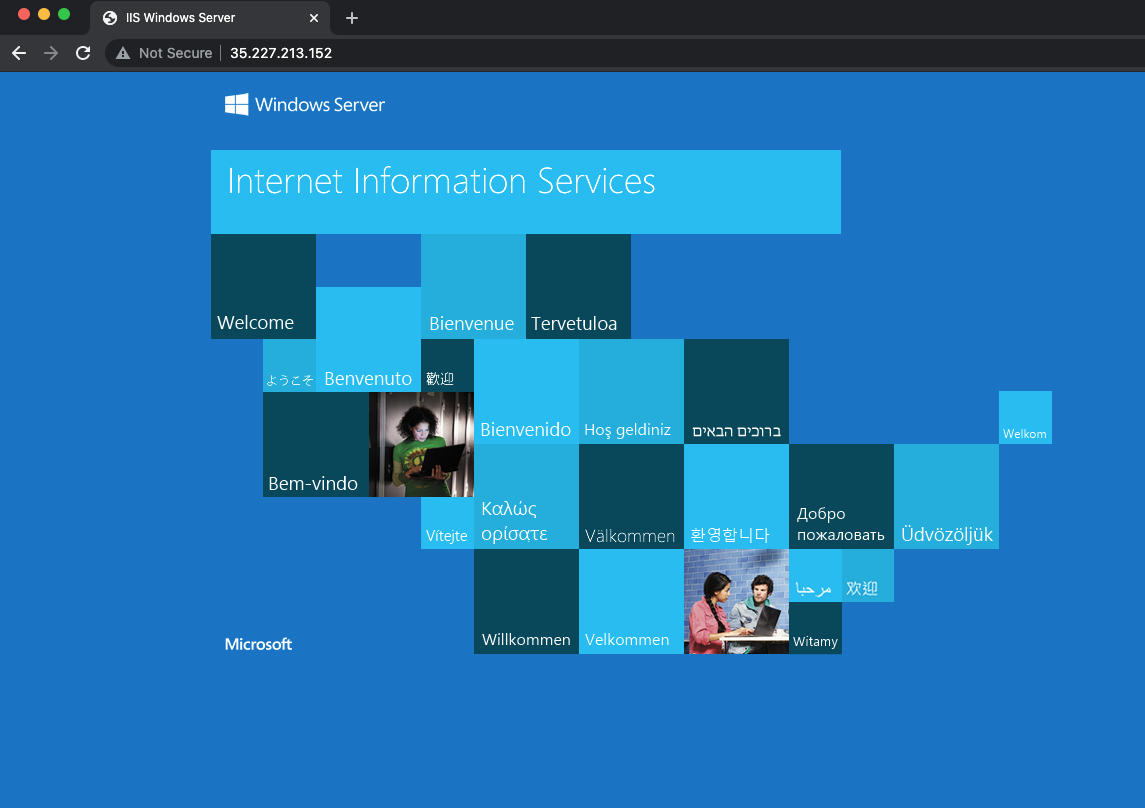Click the 환영합니다 tile

736,496
